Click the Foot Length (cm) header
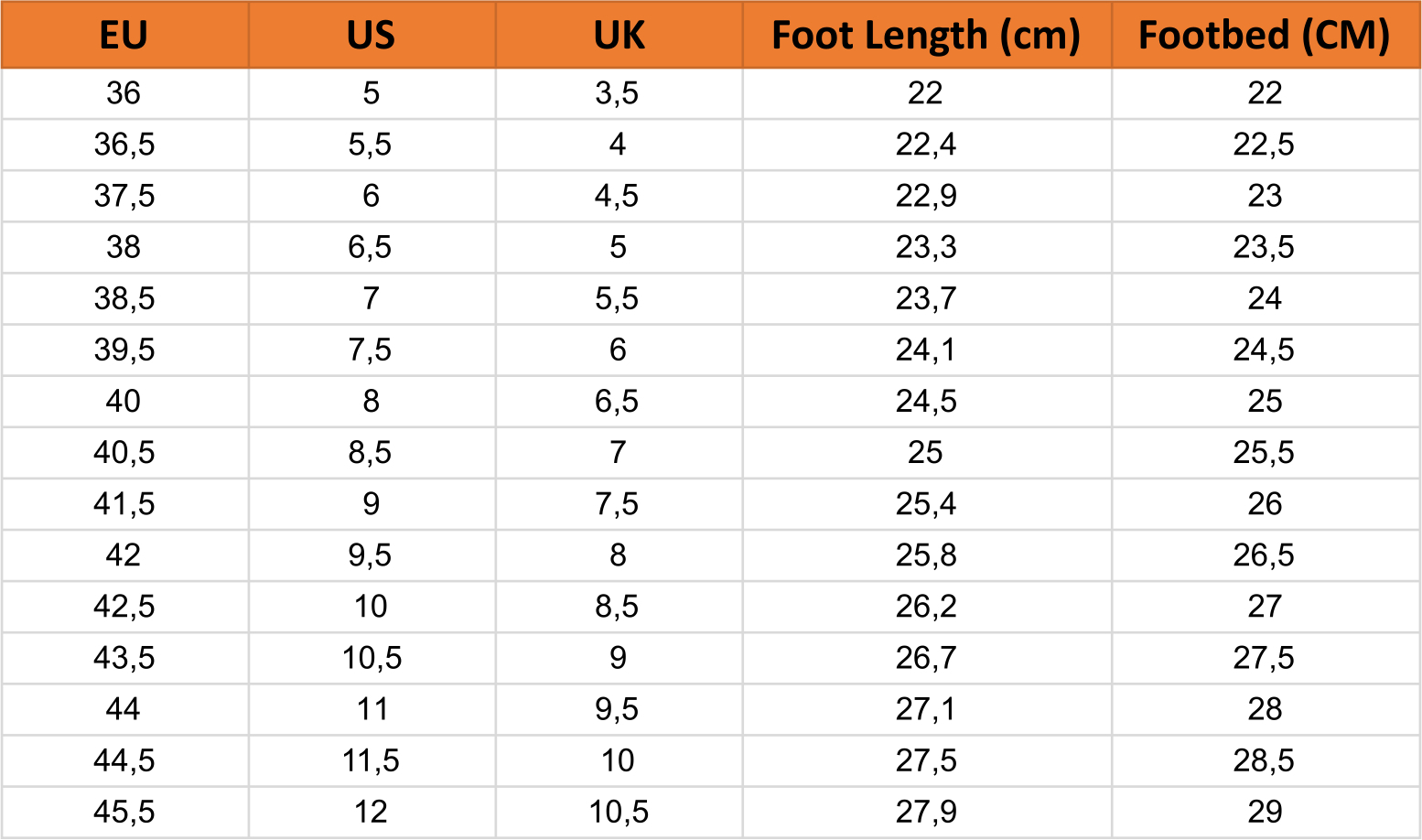The image size is (1422, 840). pyautogui.click(x=926, y=35)
